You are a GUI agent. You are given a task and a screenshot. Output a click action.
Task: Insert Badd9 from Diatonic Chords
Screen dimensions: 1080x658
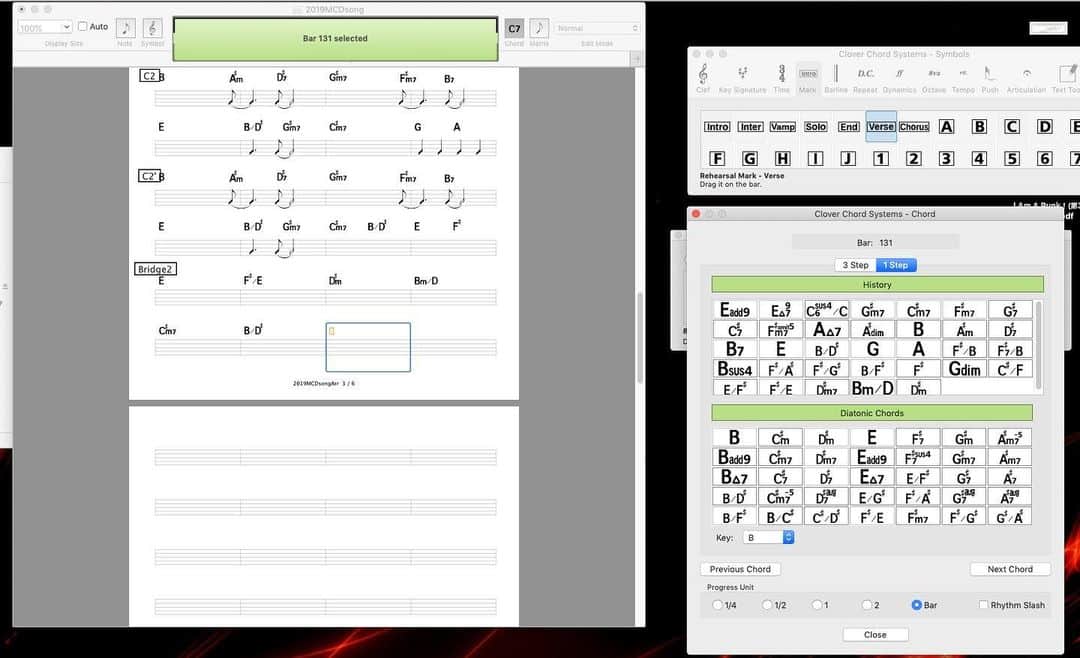tap(734, 457)
